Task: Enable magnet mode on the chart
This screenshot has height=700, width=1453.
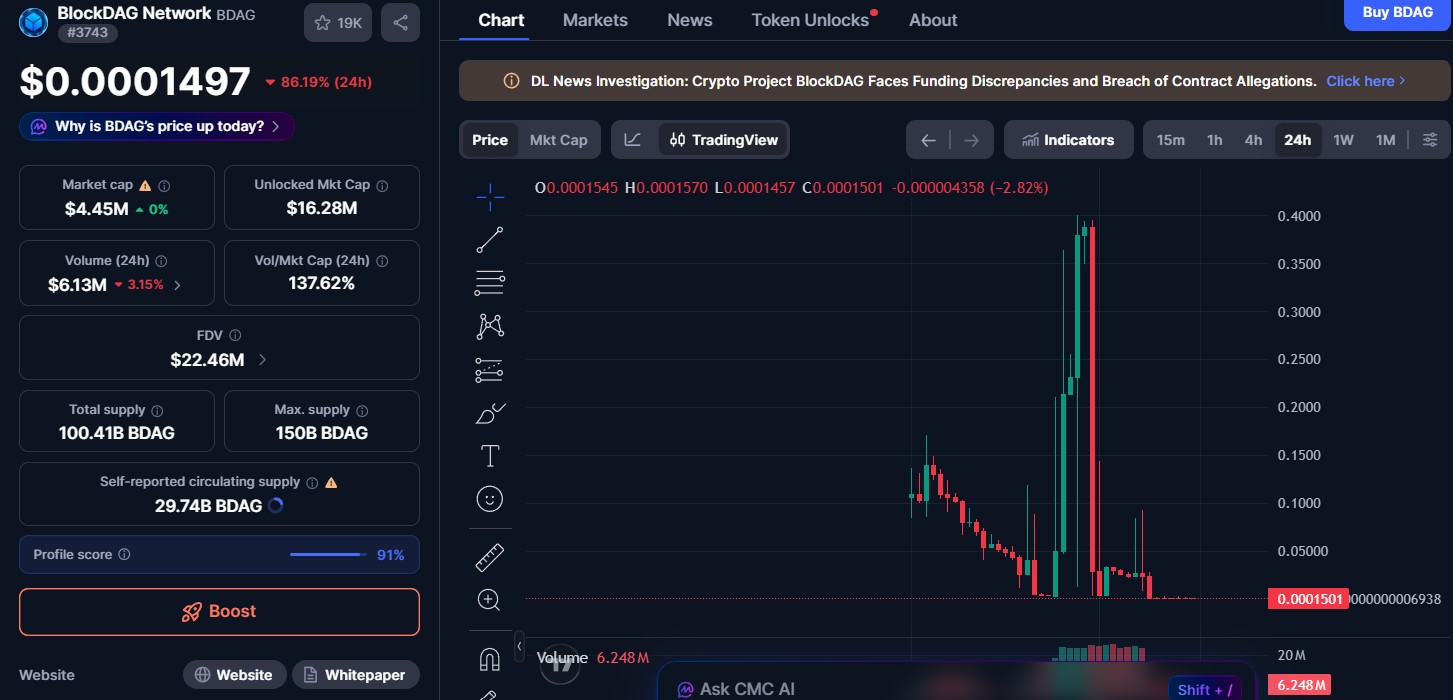Action: click(x=490, y=659)
